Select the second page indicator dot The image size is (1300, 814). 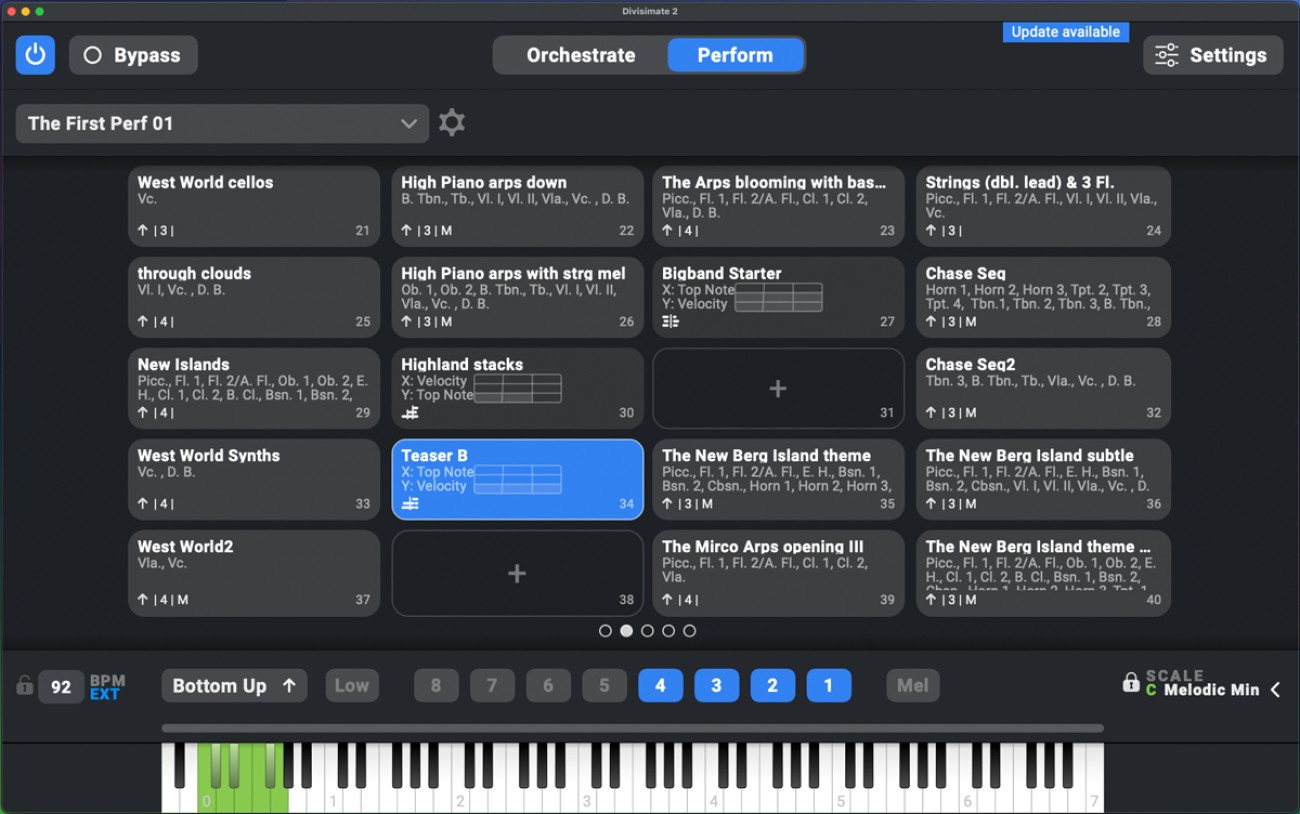tap(626, 631)
